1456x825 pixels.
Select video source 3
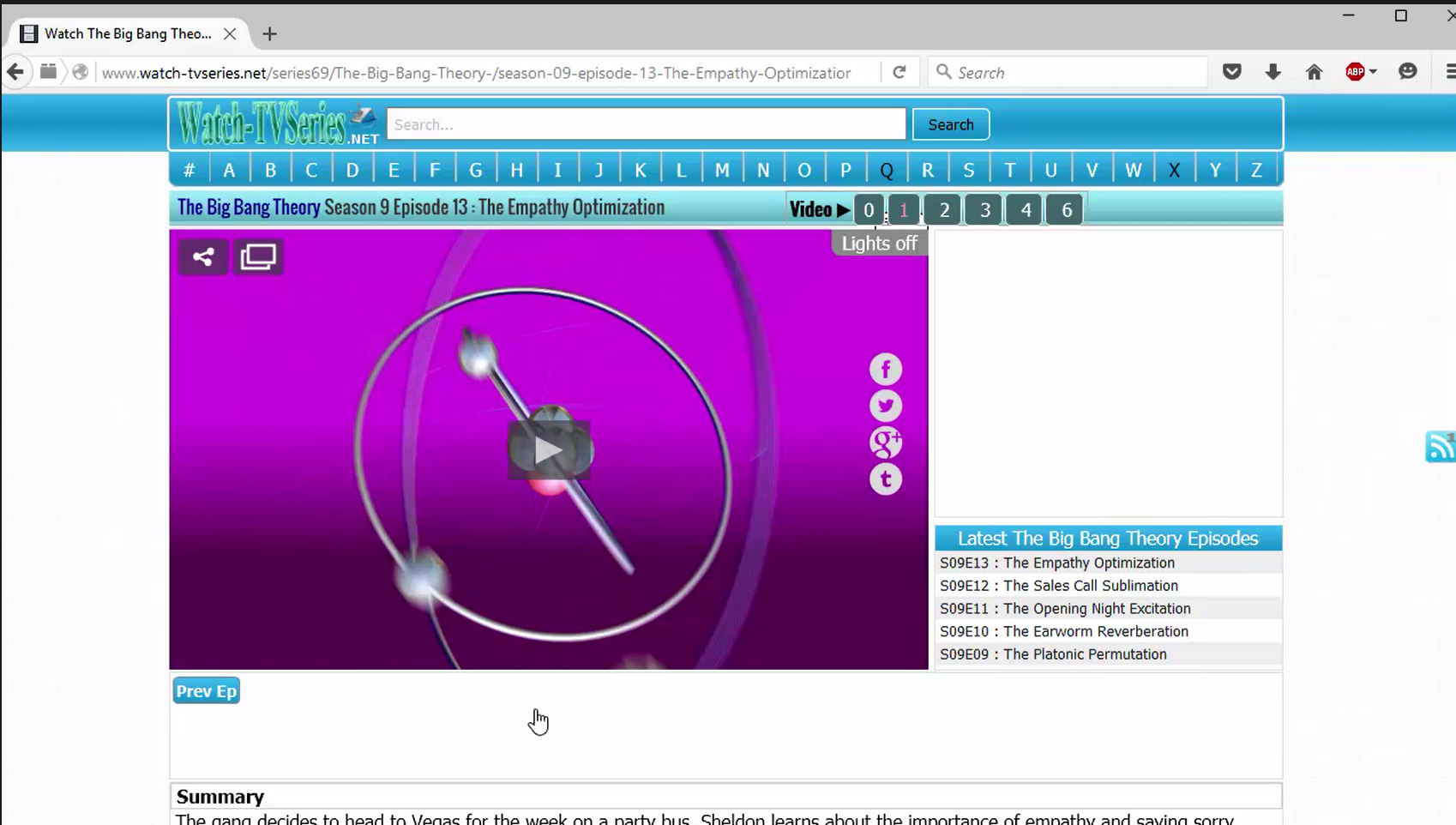(x=985, y=210)
